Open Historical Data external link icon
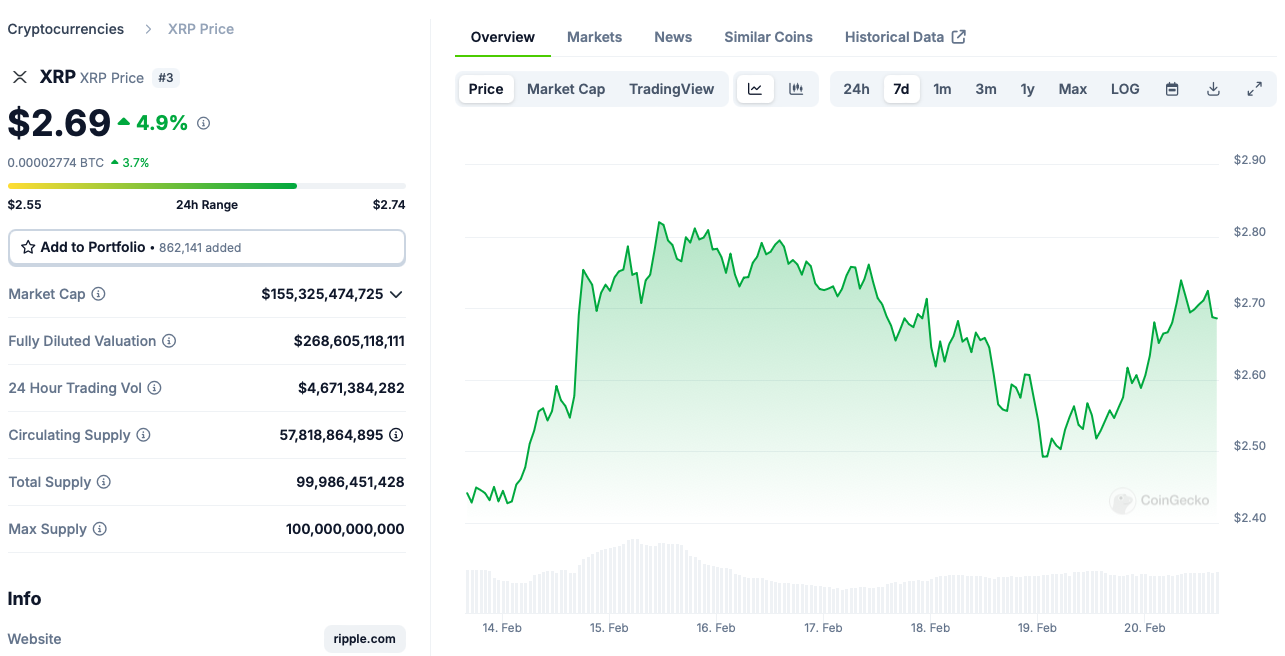Screen dimensions: 1285x656 pyautogui.click(x=958, y=36)
